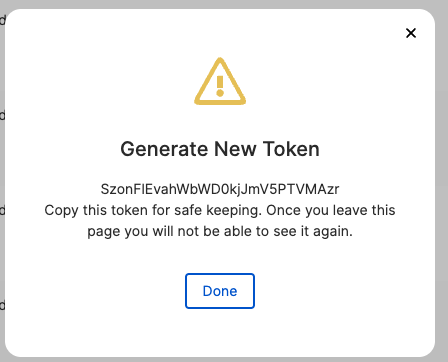Image resolution: width=448 pixels, height=362 pixels.
Task: Click the word 'Copy' in the message
Action: (x=62, y=211)
